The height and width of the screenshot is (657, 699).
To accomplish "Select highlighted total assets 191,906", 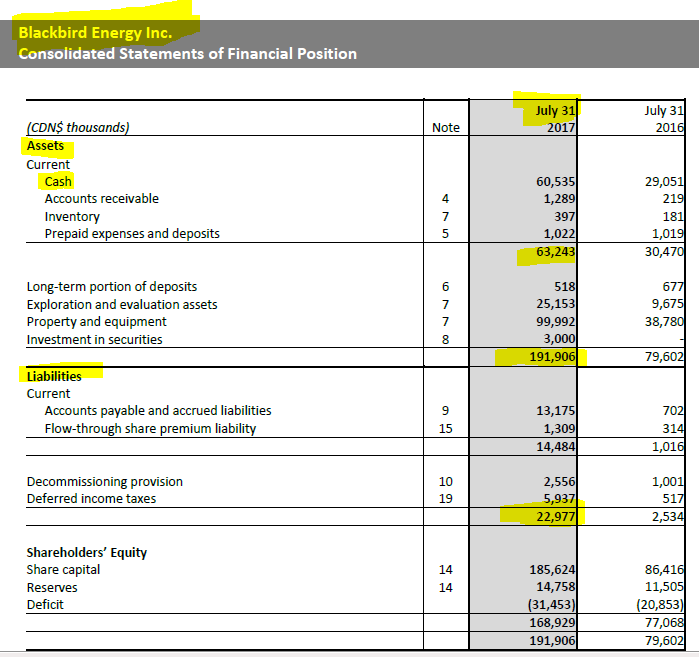I will coord(552,357).
